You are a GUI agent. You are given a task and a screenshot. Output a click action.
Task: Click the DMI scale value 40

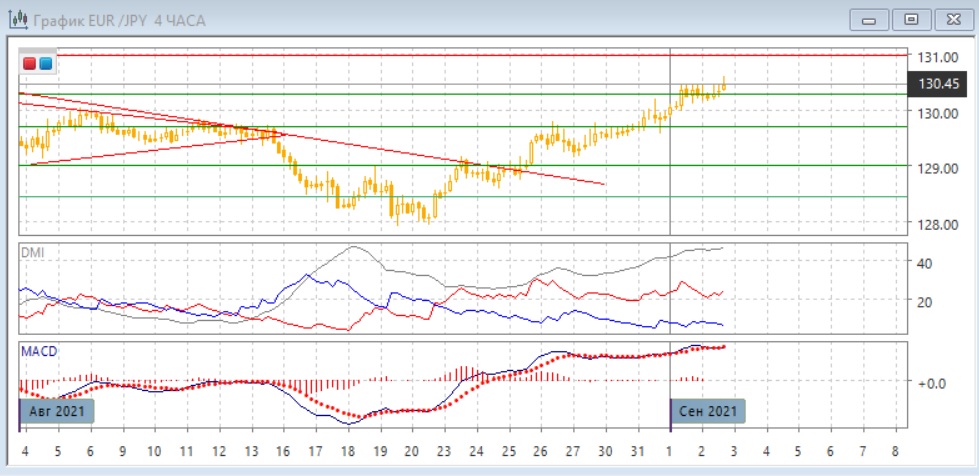[x=925, y=263]
